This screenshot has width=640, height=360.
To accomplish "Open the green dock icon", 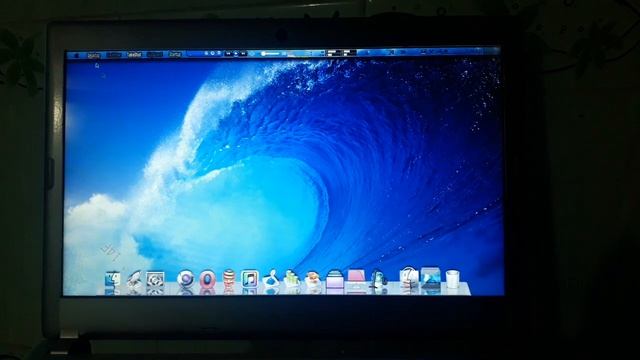I will (291, 280).
